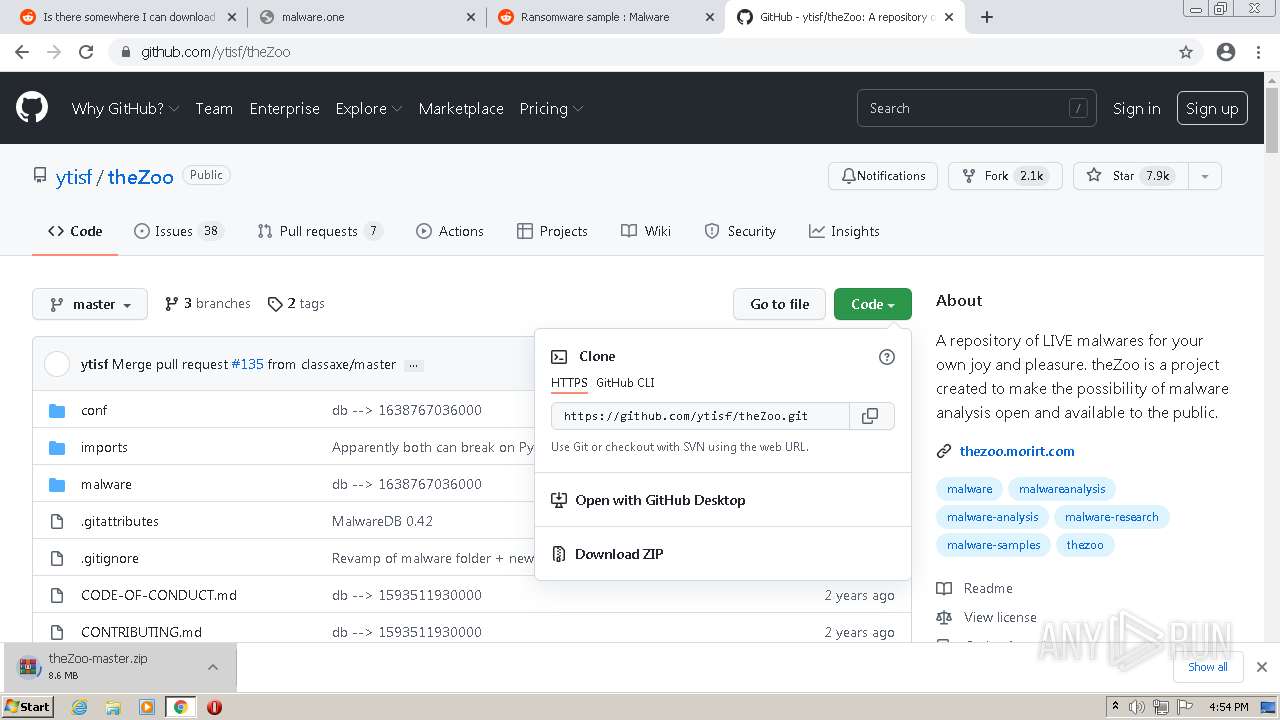Viewport: 1280px width, 720px height.
Task: Show hidden system tray icons
Action: coord(1115,707)
